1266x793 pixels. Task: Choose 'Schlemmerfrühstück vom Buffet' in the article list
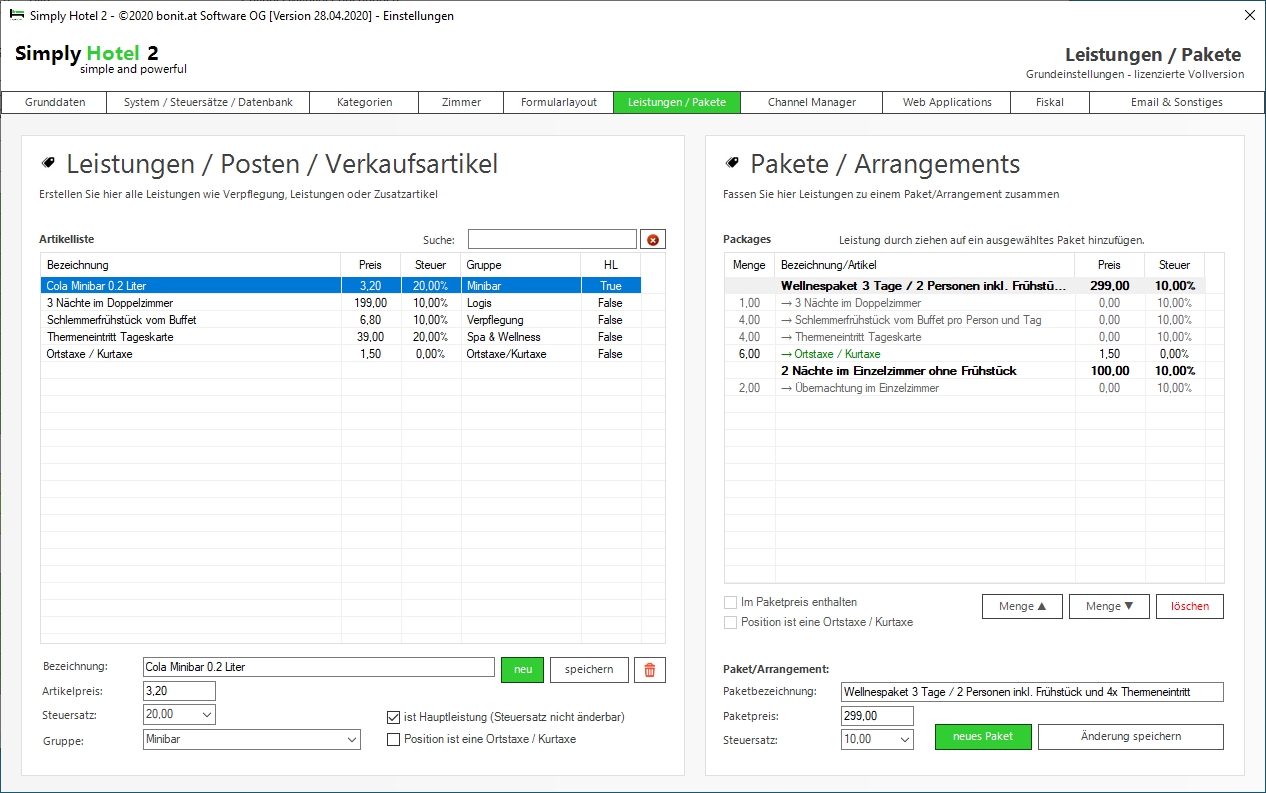coord(341,320)
